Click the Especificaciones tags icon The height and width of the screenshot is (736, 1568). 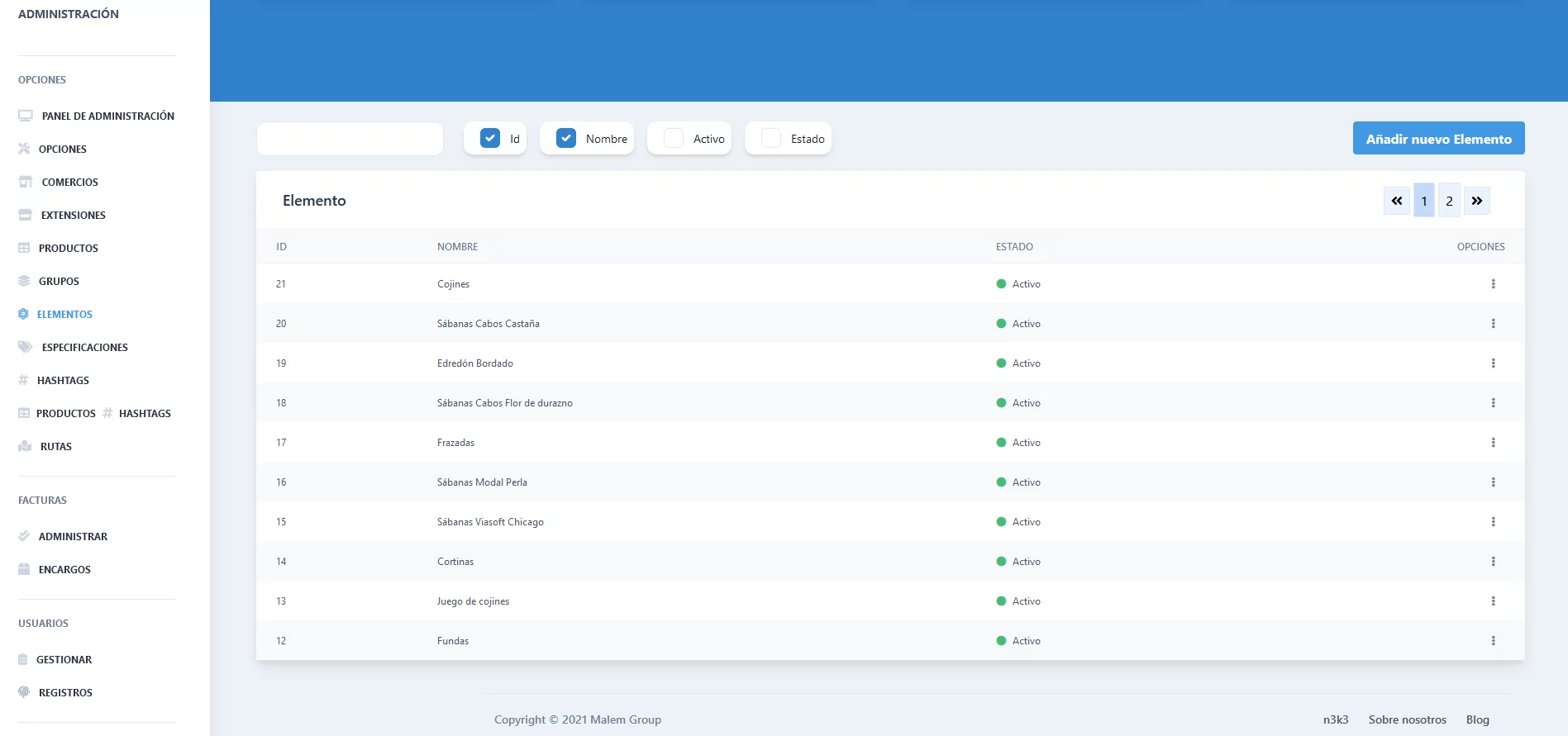tap(25, 347)
